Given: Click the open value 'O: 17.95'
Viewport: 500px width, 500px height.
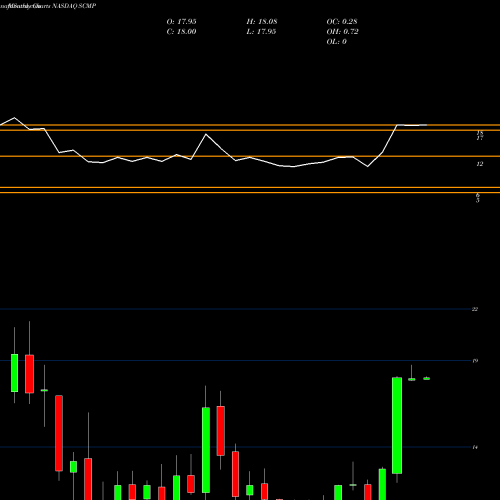Looking at the screenshot, I should coord(181,22).
